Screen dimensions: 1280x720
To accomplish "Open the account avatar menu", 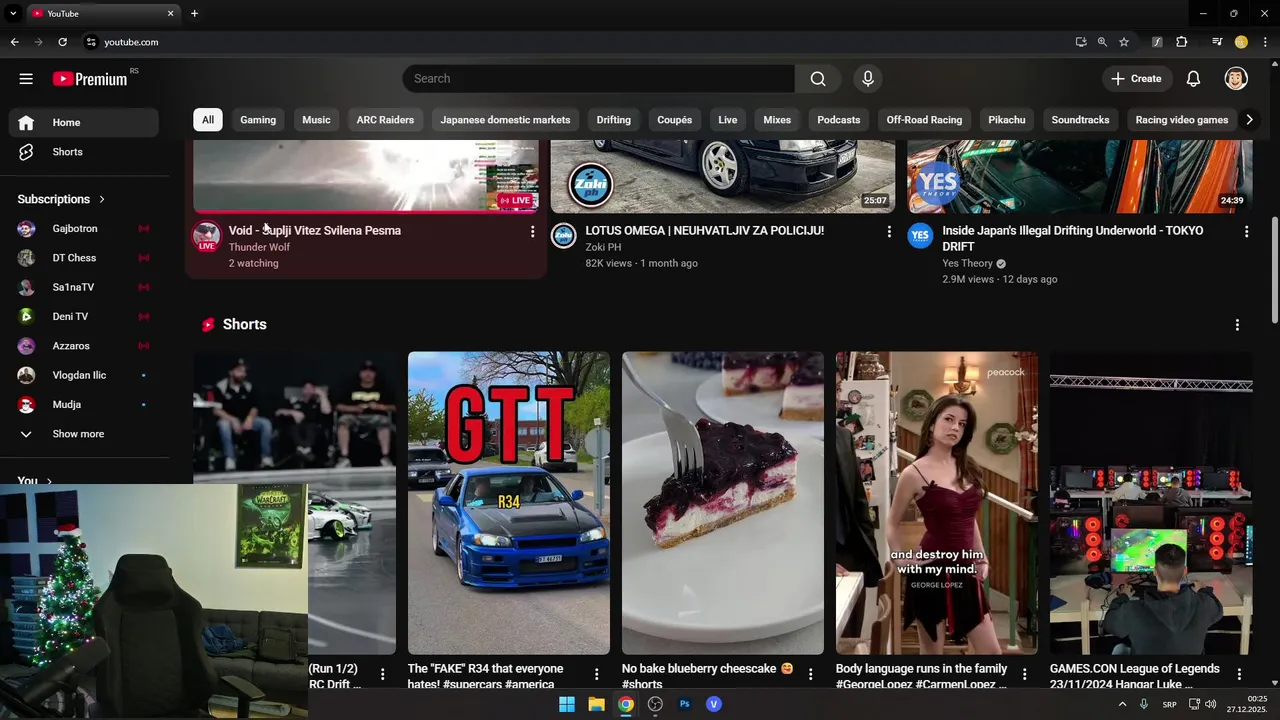I will click(x=1236, y=79).
